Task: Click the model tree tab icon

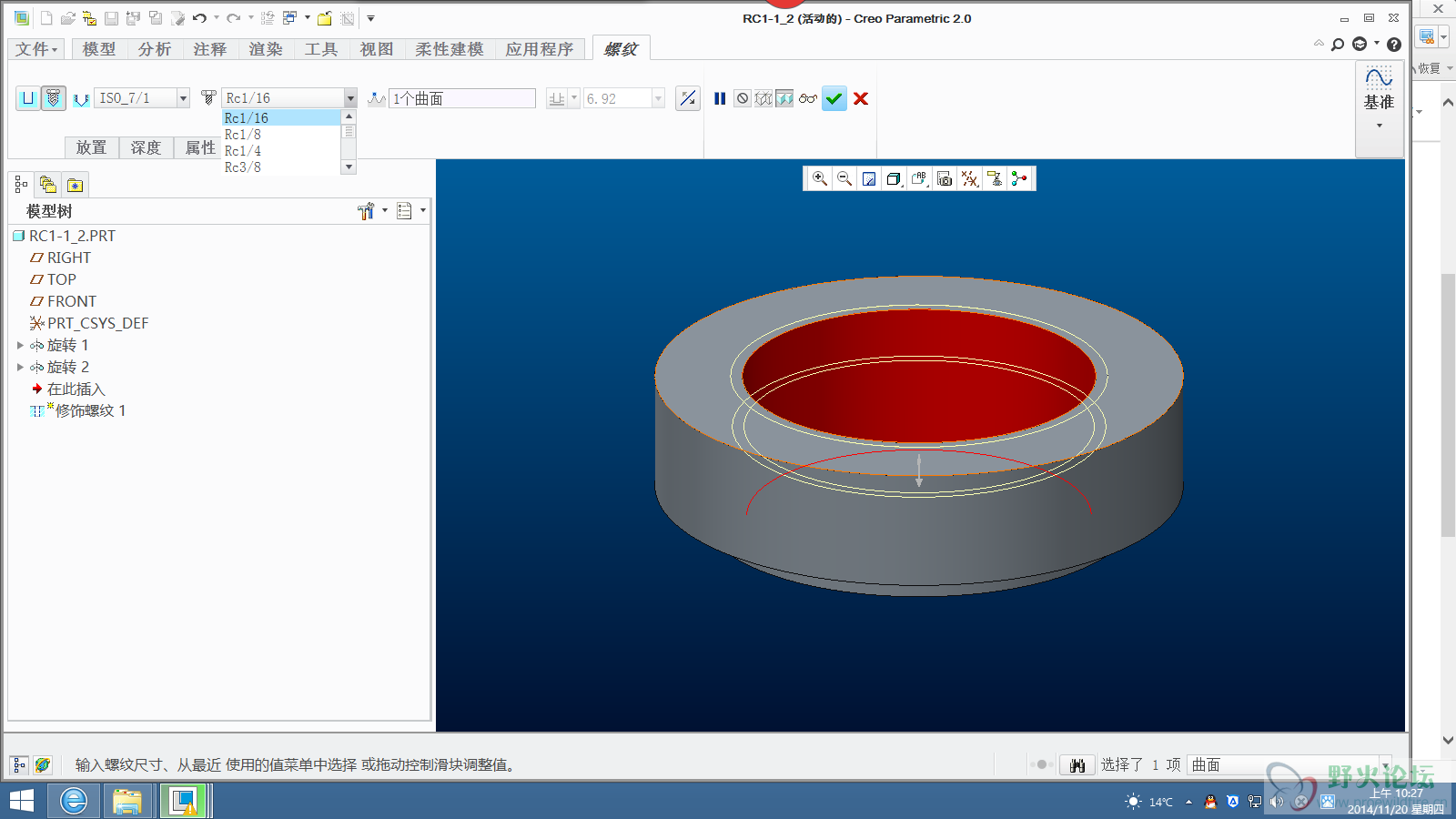Action: point(21,185)
